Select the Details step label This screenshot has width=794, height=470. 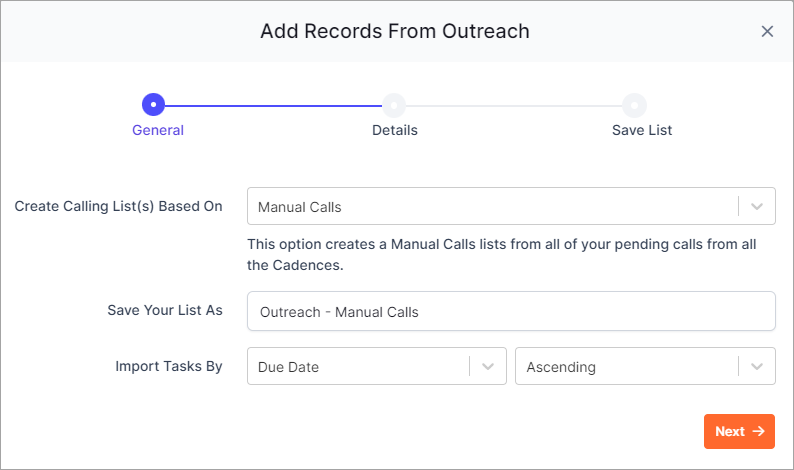pos(395,130)
